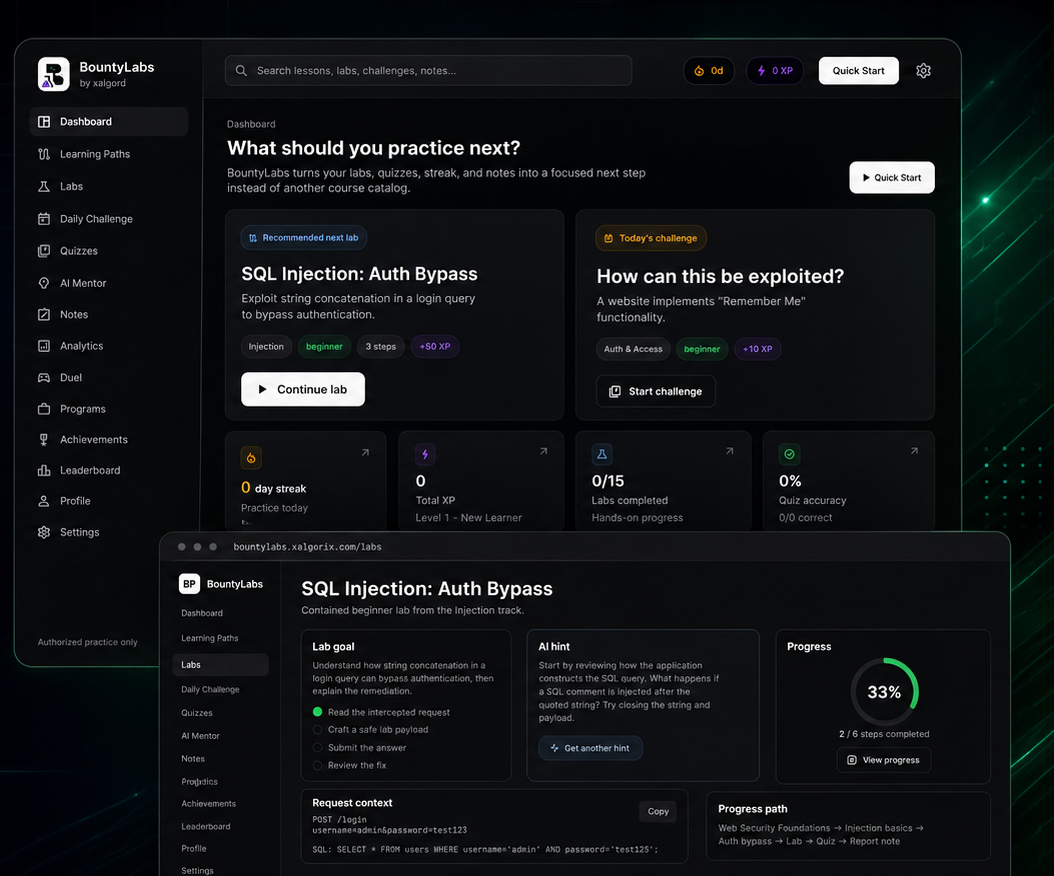Click the Profile person icon

(44, 501)
